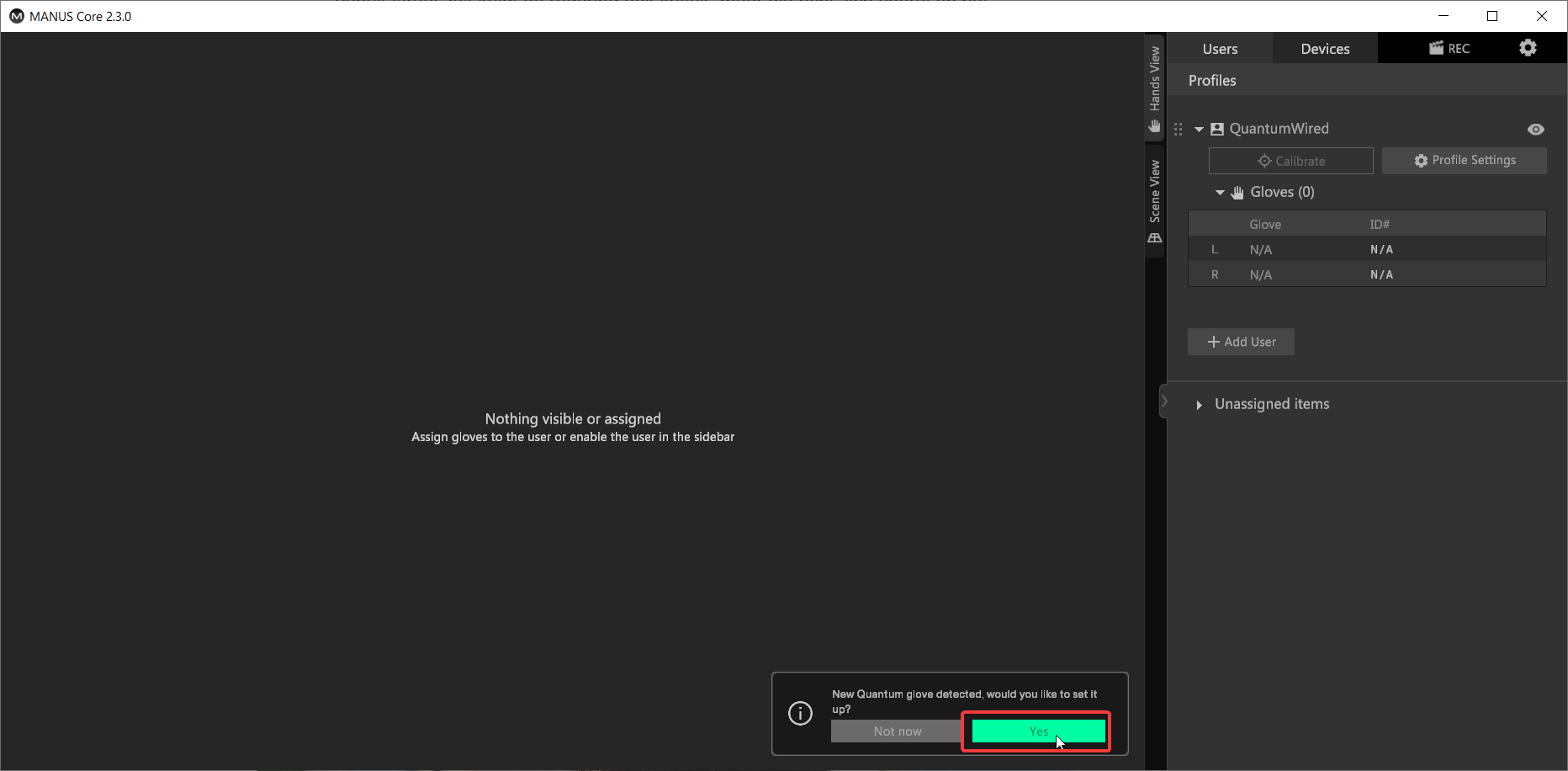Click the Gloves hand icon

(1237, 193)
